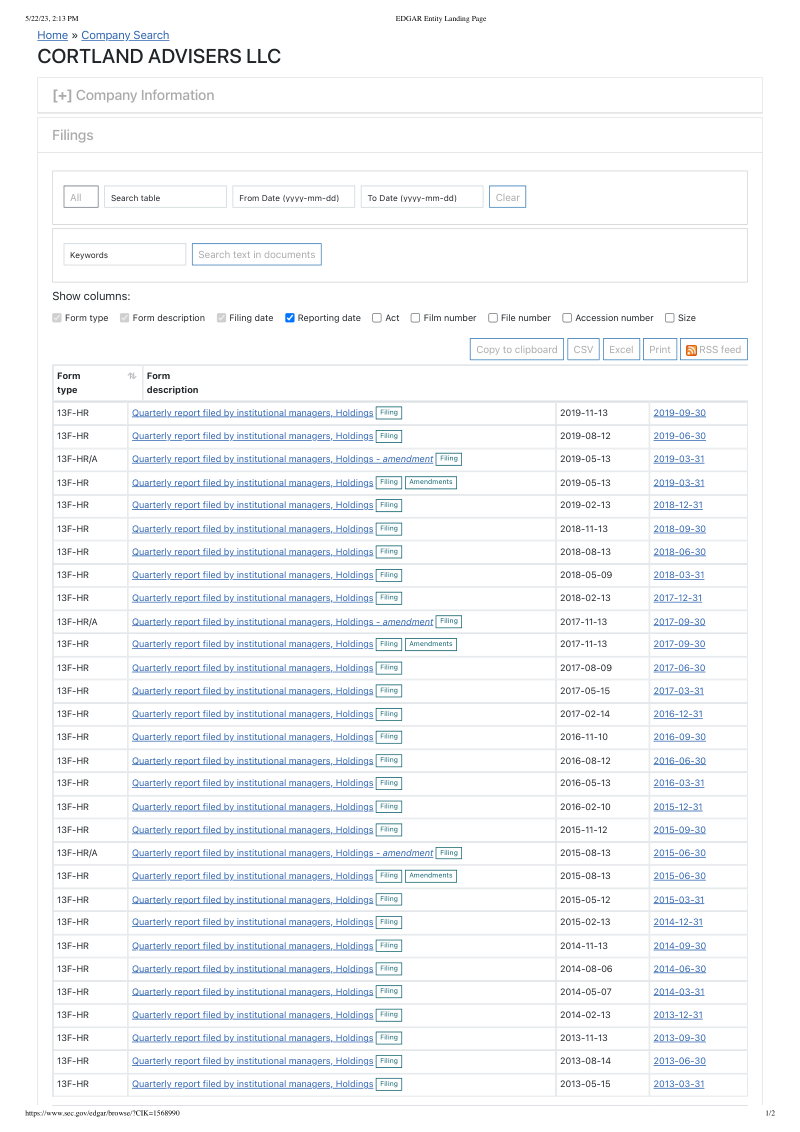Click the RSS feed icon button
Image resolution: width=800 pixels, height=1132 pixels.
coord(713,349)
